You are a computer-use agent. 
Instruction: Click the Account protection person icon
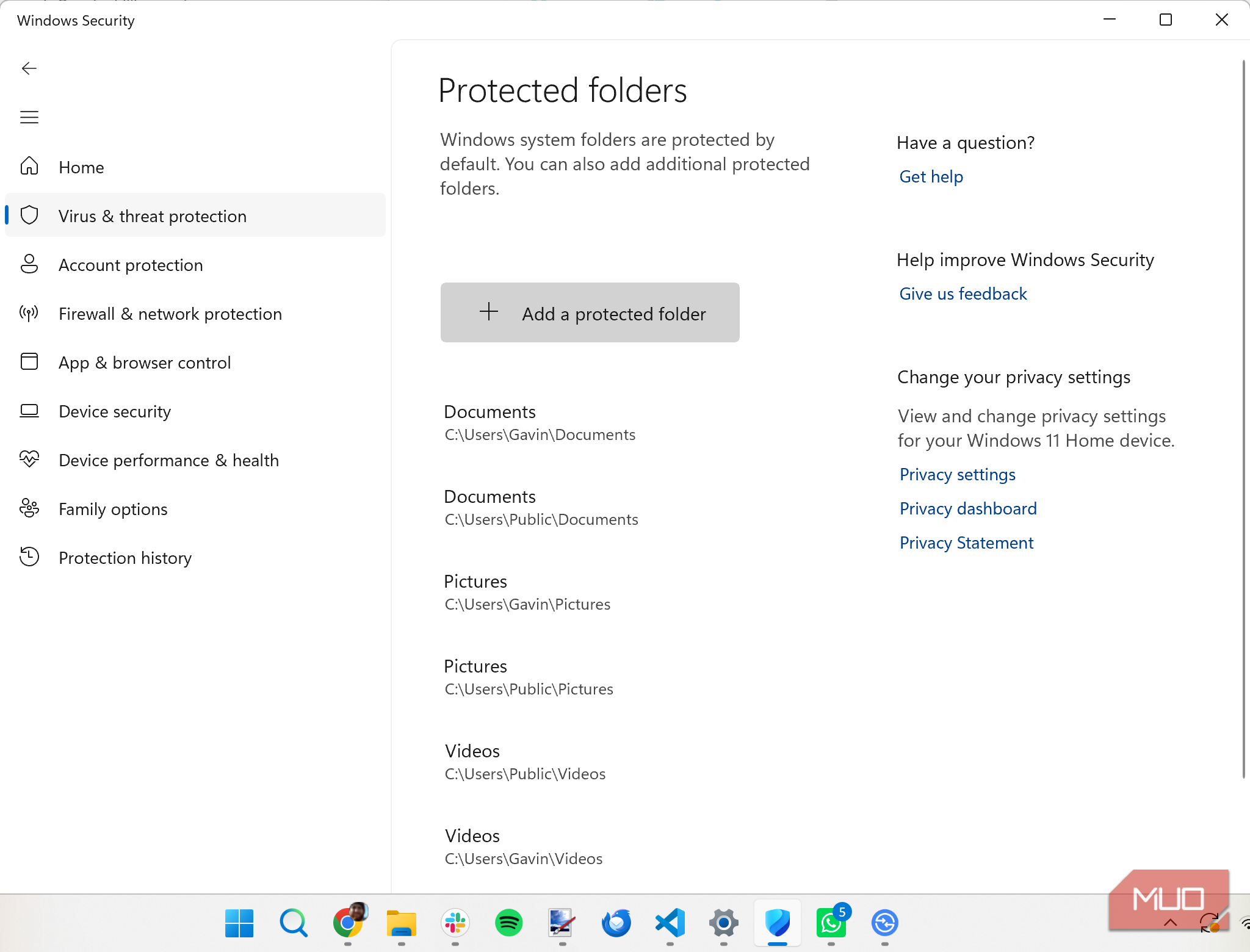[29, 264]
